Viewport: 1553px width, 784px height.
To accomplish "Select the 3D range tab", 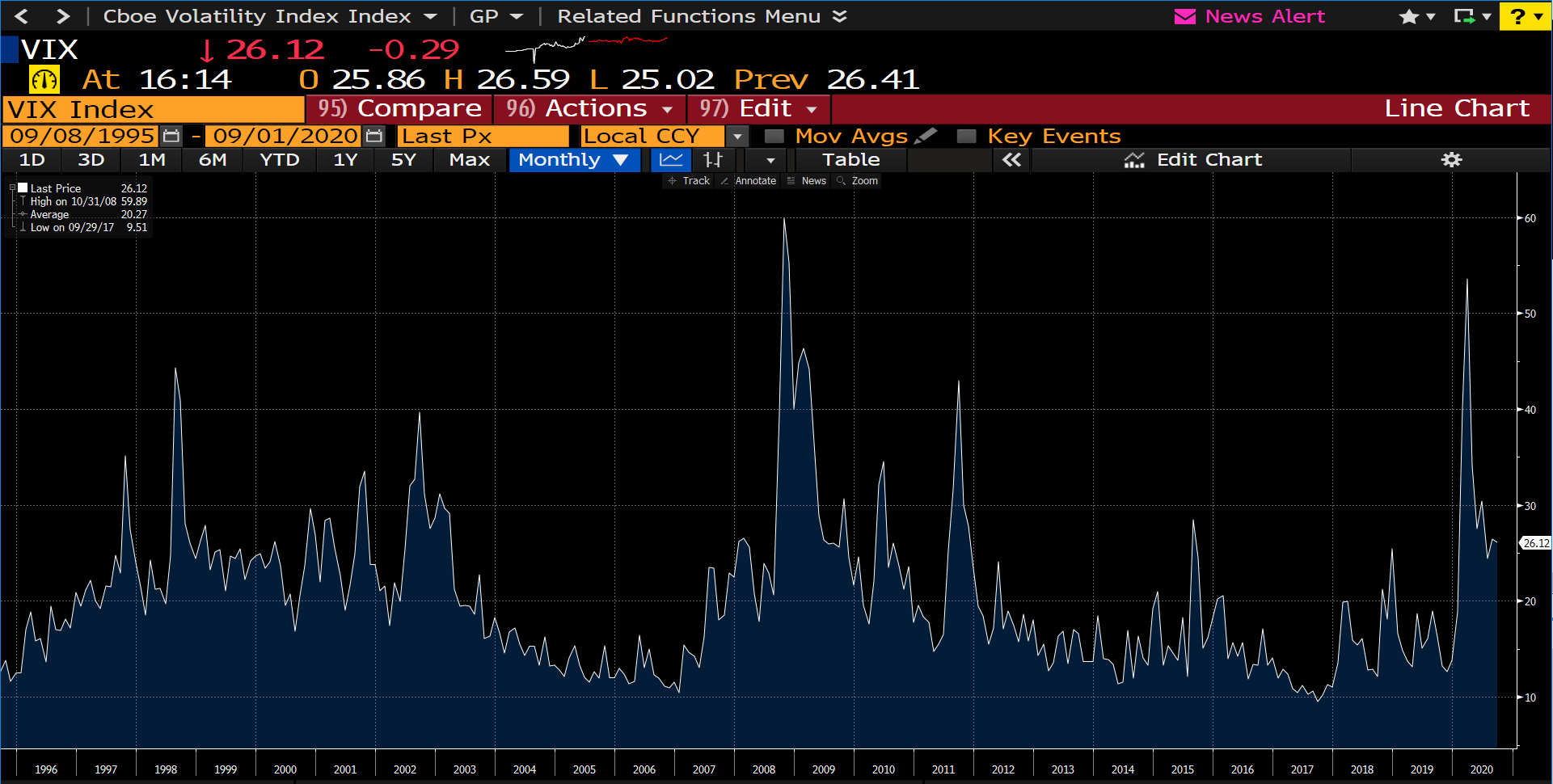I will (91, 160).
